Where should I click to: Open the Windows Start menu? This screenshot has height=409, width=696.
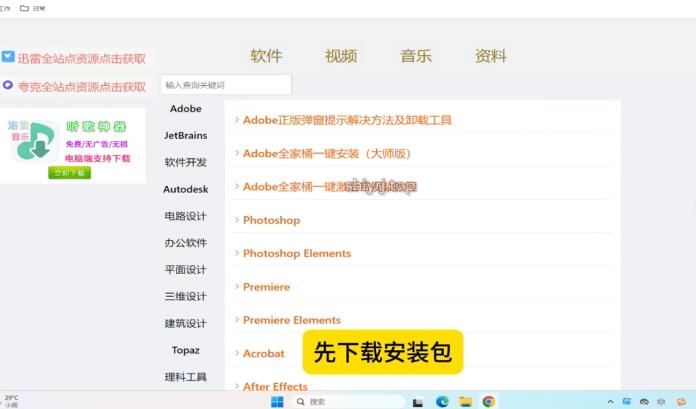coord(277,401)
